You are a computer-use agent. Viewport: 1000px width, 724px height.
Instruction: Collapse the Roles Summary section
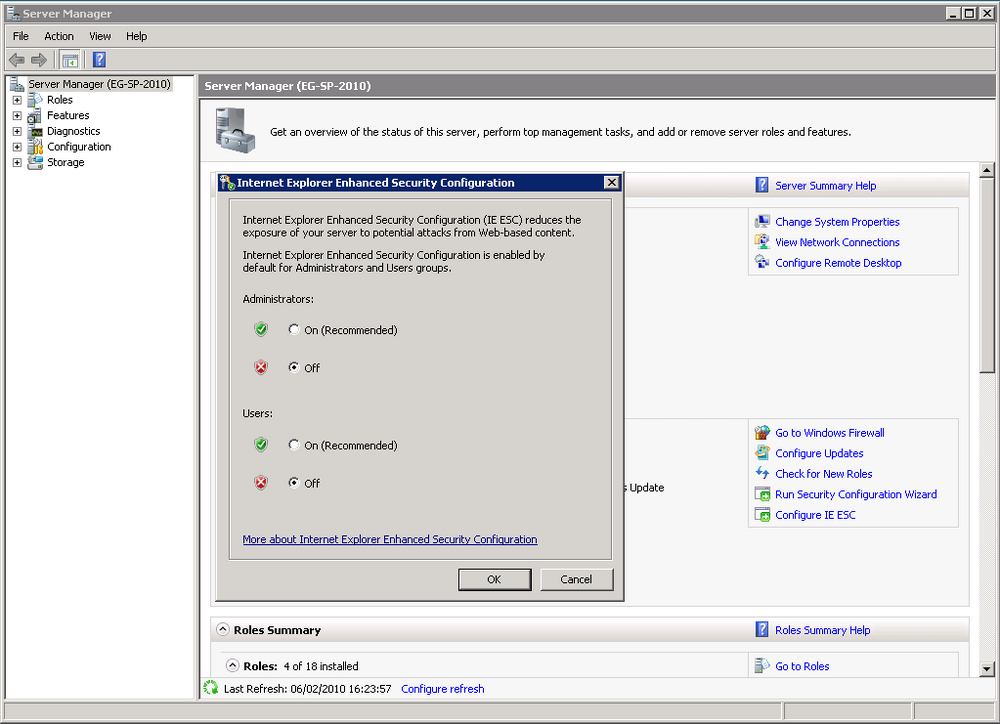[223, 629]
